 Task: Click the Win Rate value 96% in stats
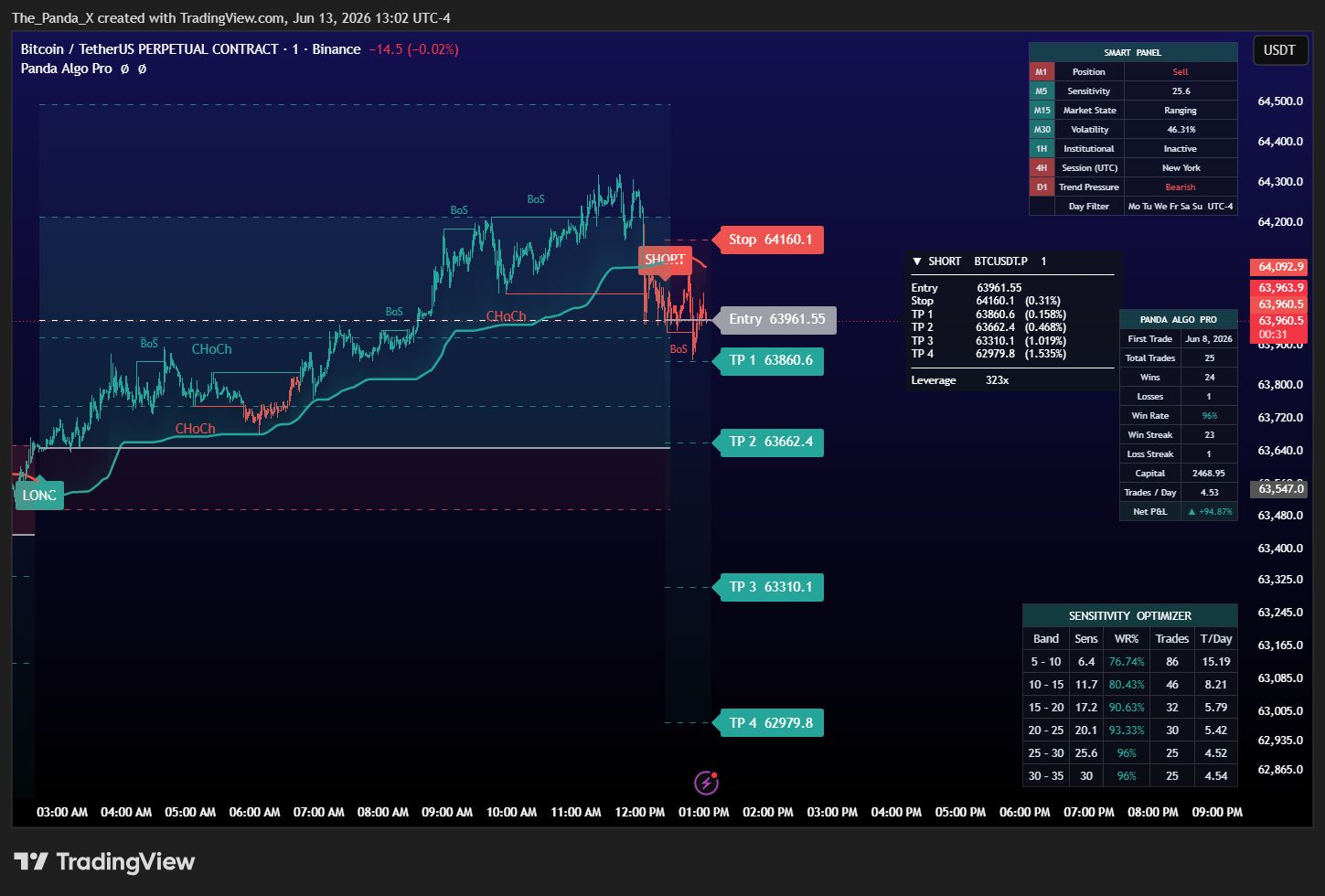tap(1209, 416)
